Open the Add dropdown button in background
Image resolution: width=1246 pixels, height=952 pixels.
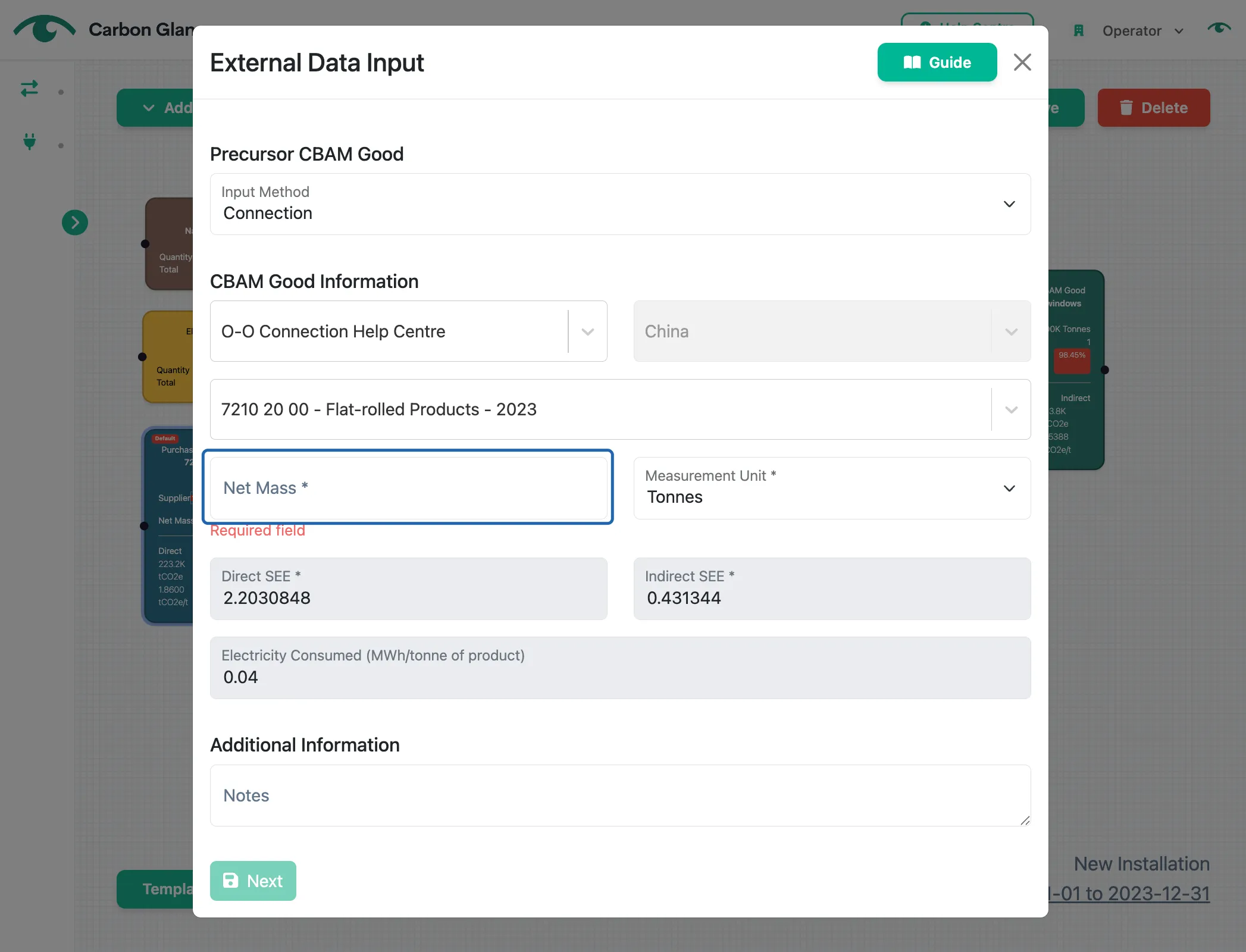pyautogui.click(x=155, y=108)
